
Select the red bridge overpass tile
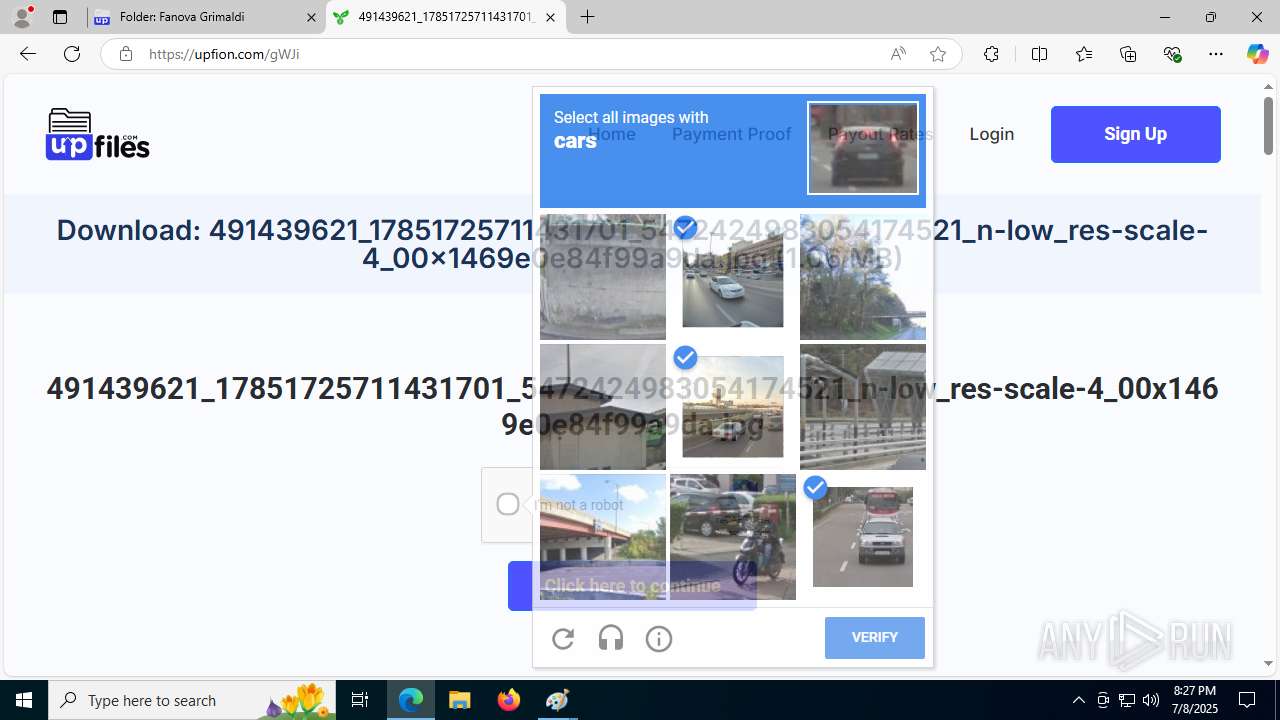(x=603, y=537)
